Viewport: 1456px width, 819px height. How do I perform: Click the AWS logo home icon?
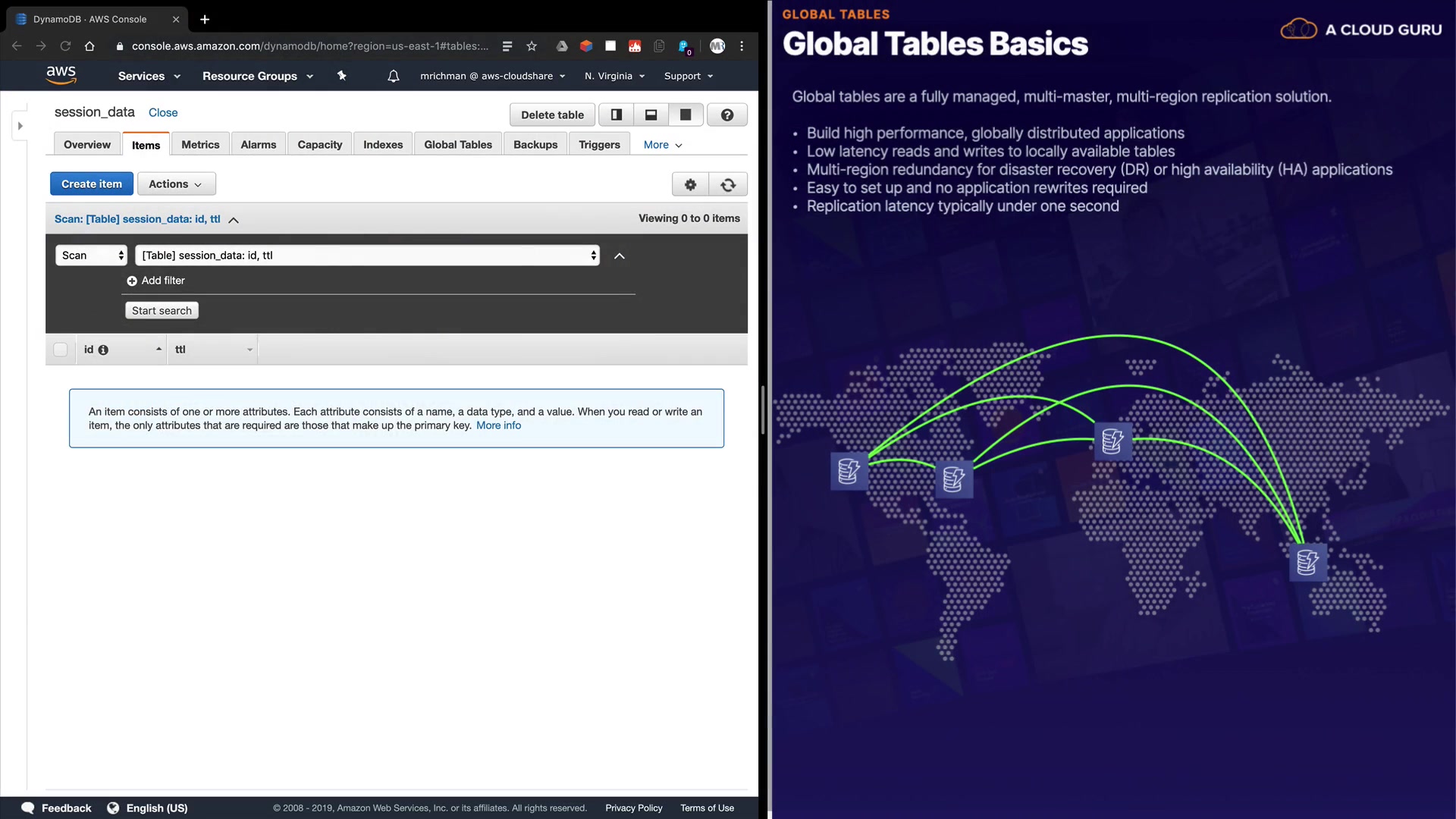point(61,74)
